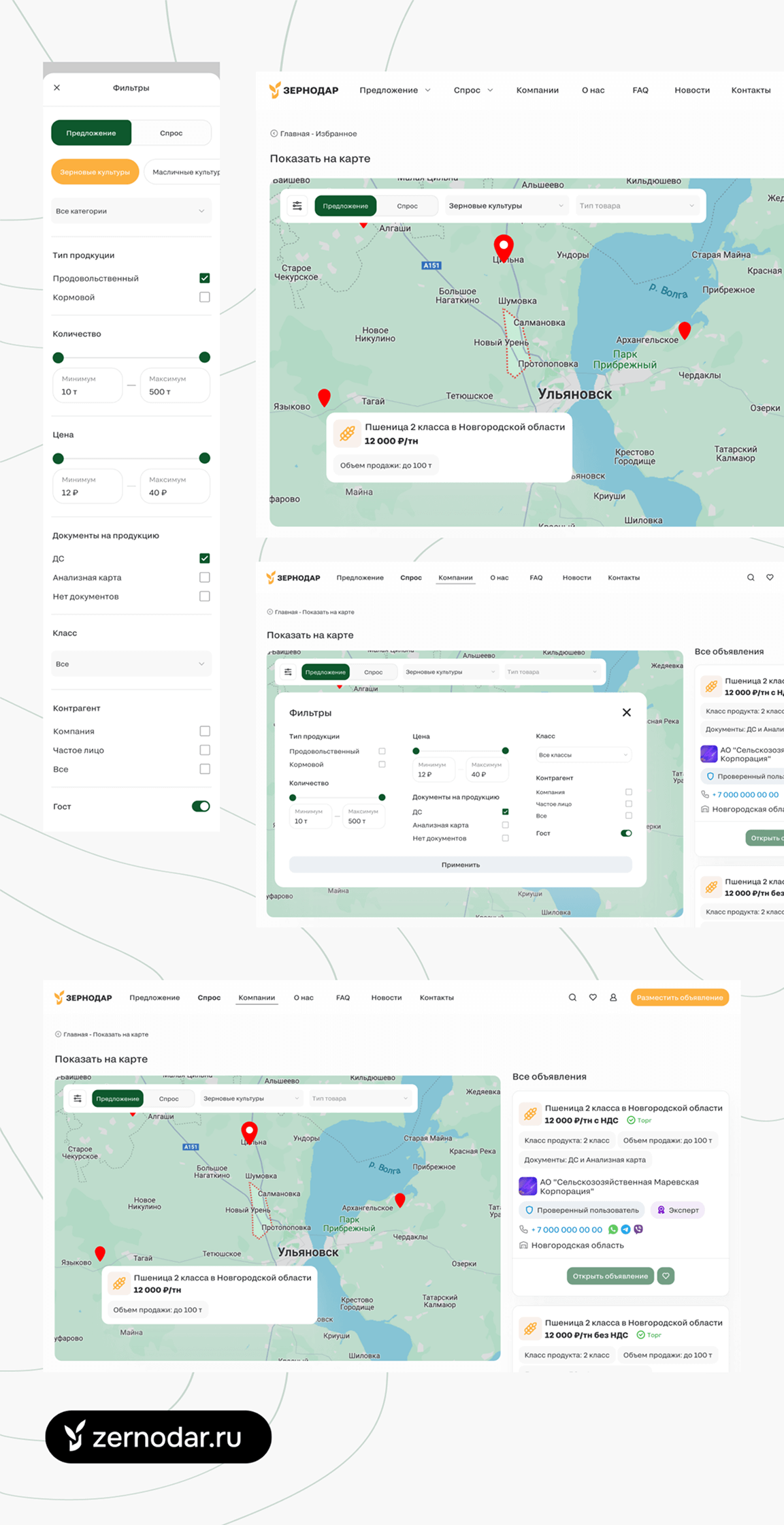Click the zernodar.ru logo badge

point(159,1437)
